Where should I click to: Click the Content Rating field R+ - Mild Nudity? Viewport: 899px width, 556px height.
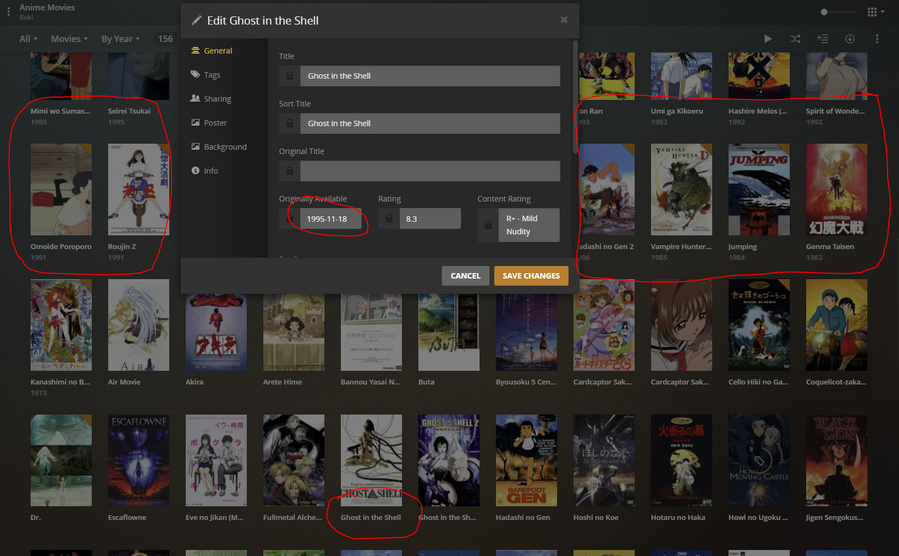(x=529, y=225)
